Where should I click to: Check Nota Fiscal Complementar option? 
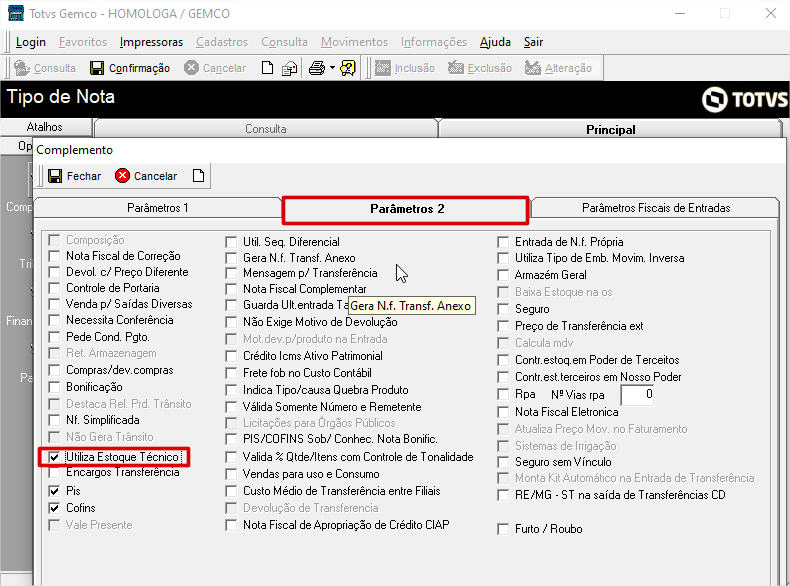[231, 290]
